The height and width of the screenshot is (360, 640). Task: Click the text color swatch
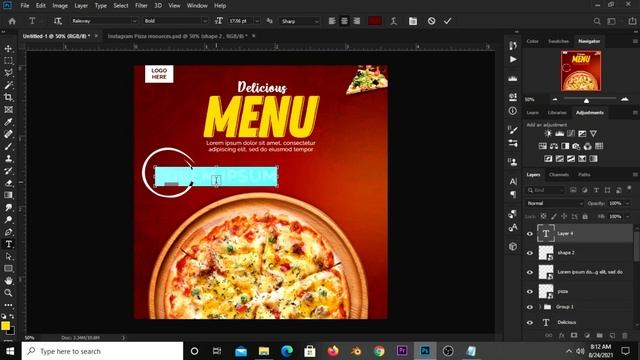[375, 21]
